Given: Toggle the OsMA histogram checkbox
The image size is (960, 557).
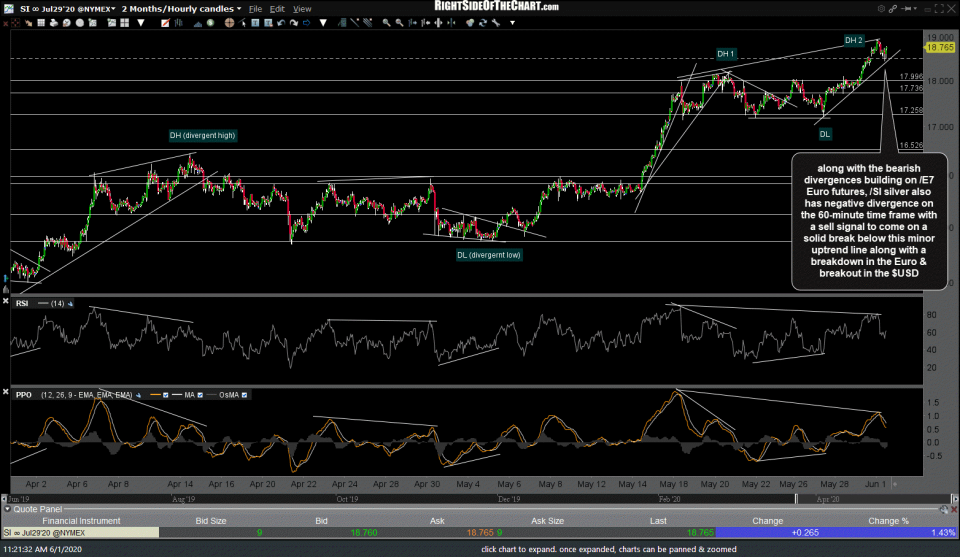Looking at the screenshot, I should point(245,395).
